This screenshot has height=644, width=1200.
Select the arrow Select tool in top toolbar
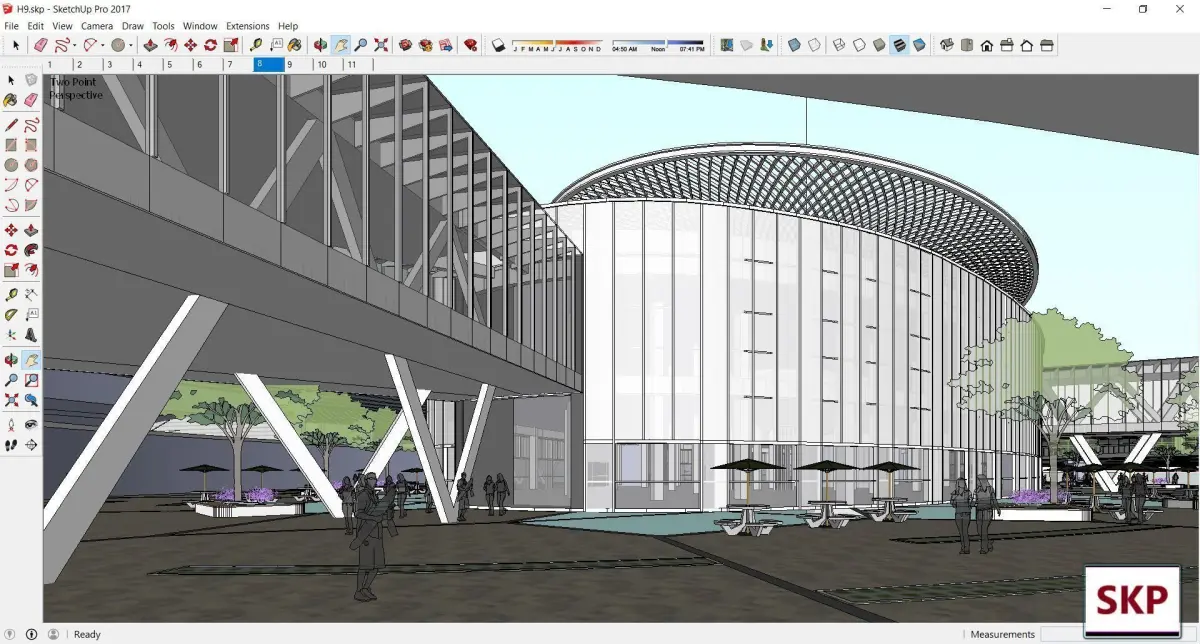pos(16,45)
